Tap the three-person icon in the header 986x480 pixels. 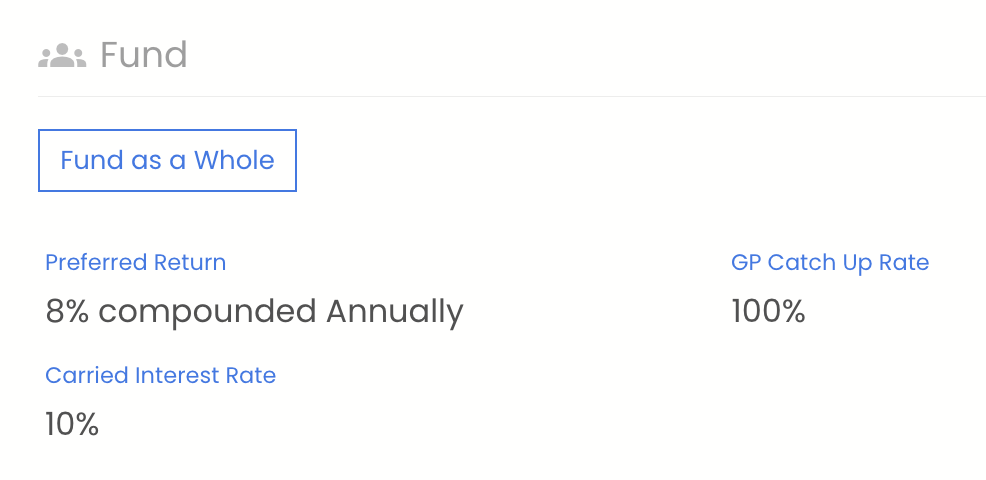62,55
